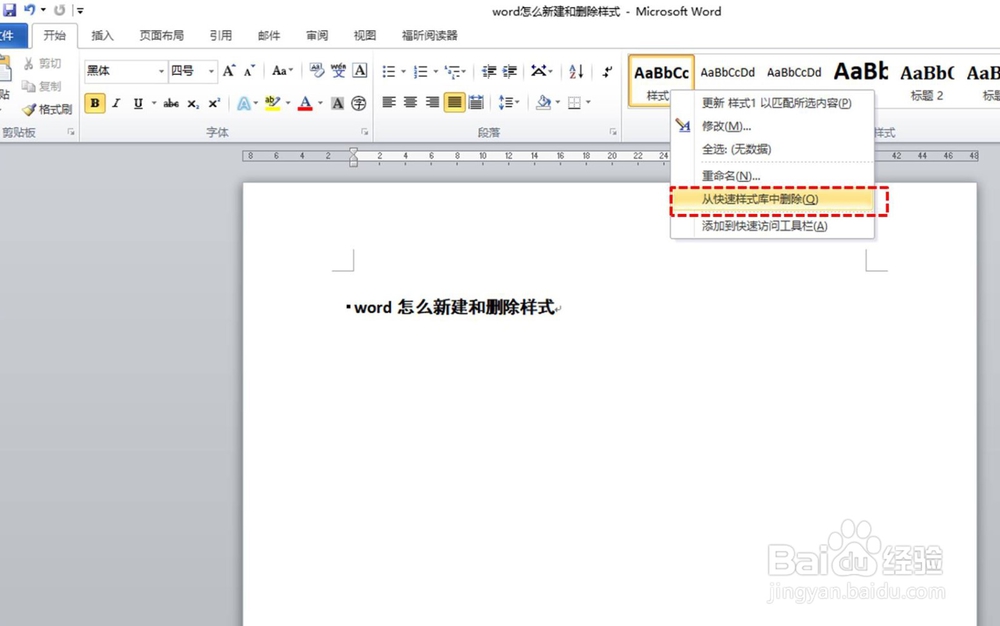Screen dimensions: 1000x626
Task: Click the show/hide paragraph marks icon
Action: [607, 73]
